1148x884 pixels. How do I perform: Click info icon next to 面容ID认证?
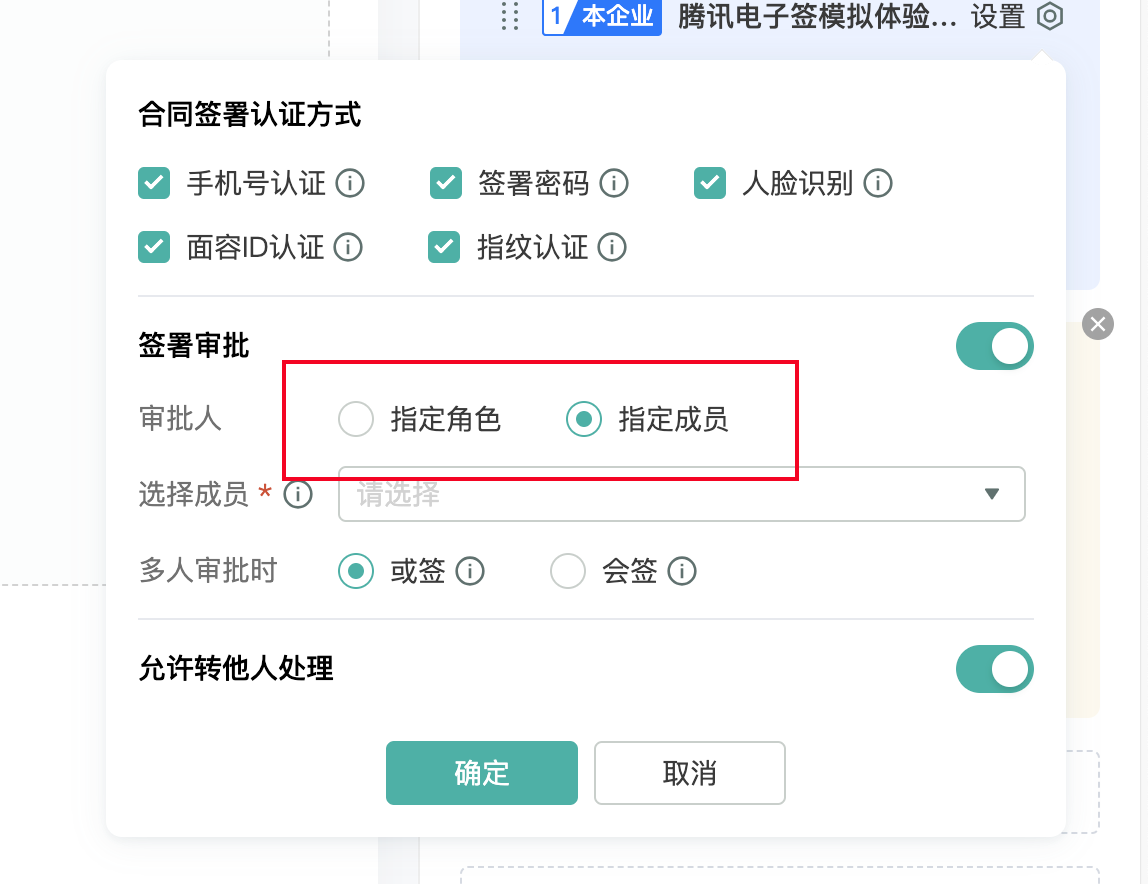click(x=348, y=248)
